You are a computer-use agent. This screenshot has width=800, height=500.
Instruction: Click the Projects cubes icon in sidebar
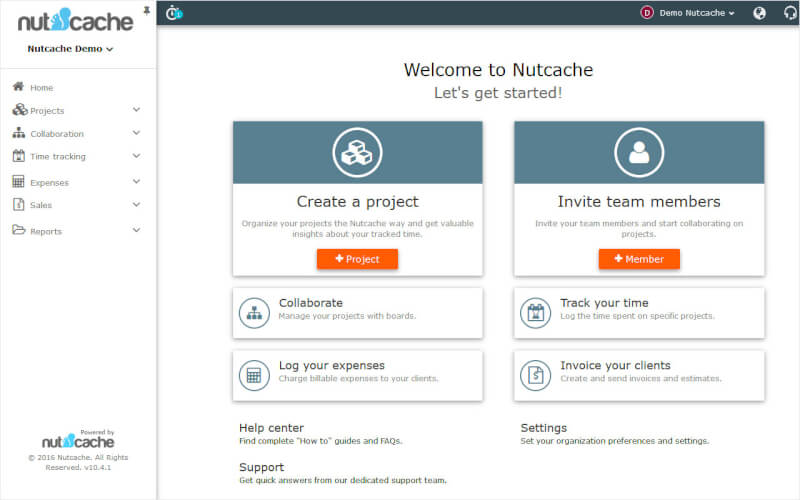click(x=19, y=109)
